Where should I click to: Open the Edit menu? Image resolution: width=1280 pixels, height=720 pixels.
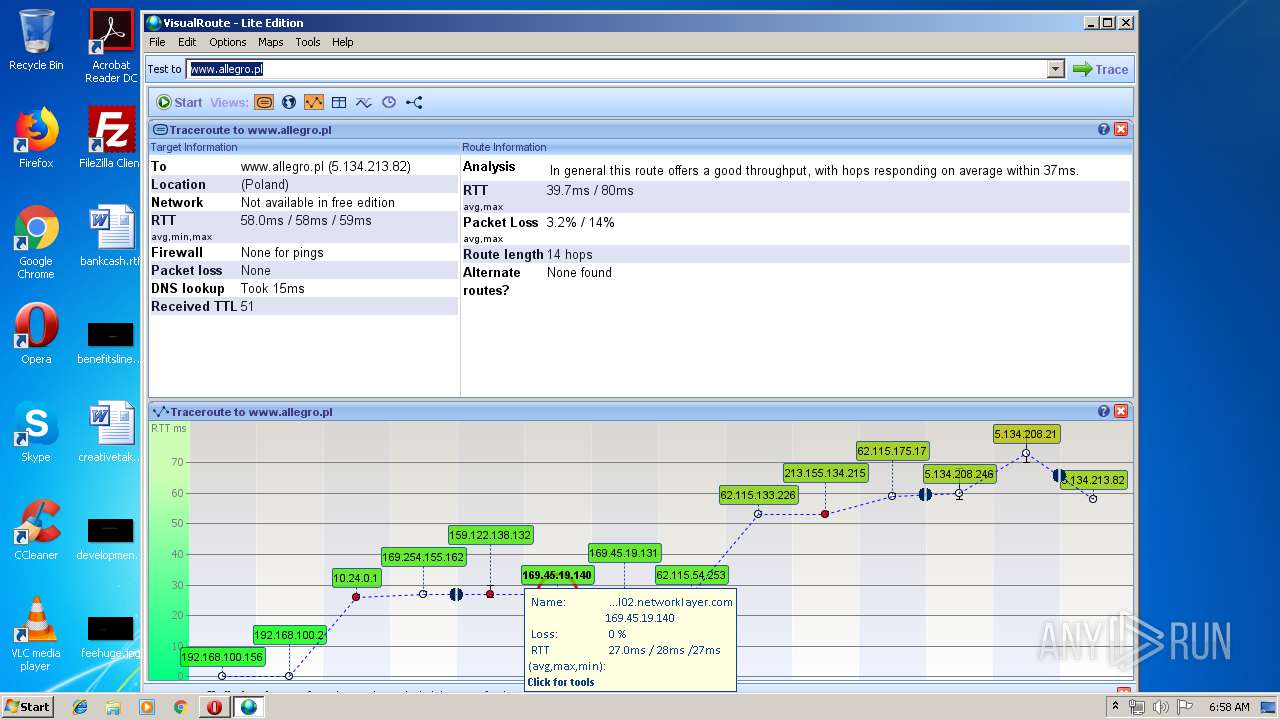pyautogui.click(x=187, y=42)
